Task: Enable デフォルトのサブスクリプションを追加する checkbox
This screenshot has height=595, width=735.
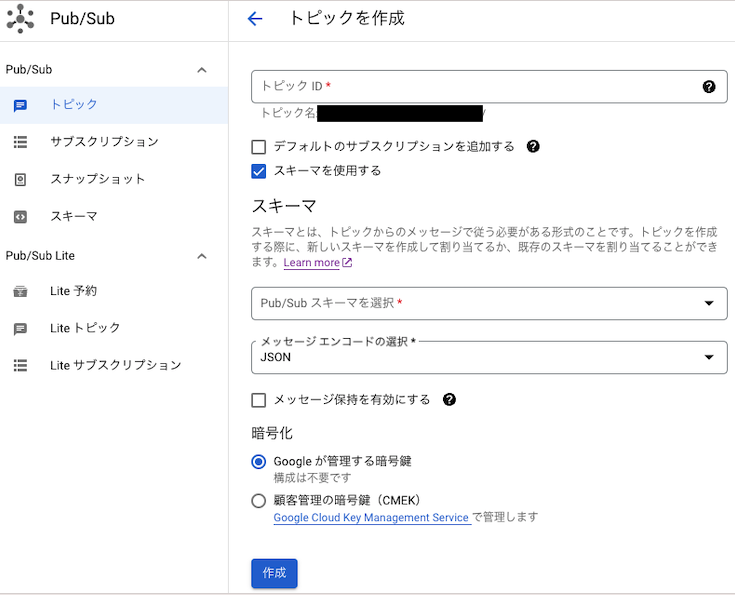Action: (x=259, y=147)
